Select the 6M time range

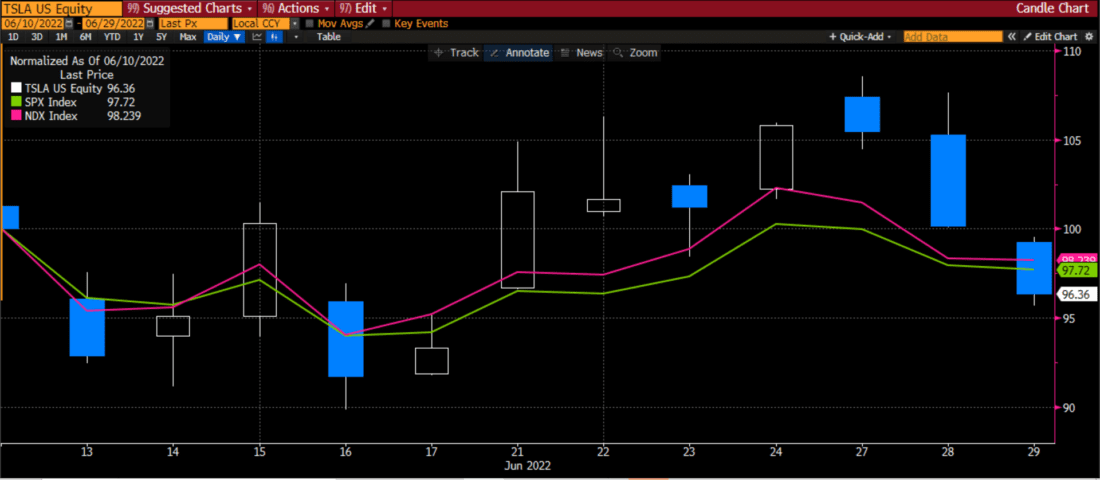pos(86,36)
